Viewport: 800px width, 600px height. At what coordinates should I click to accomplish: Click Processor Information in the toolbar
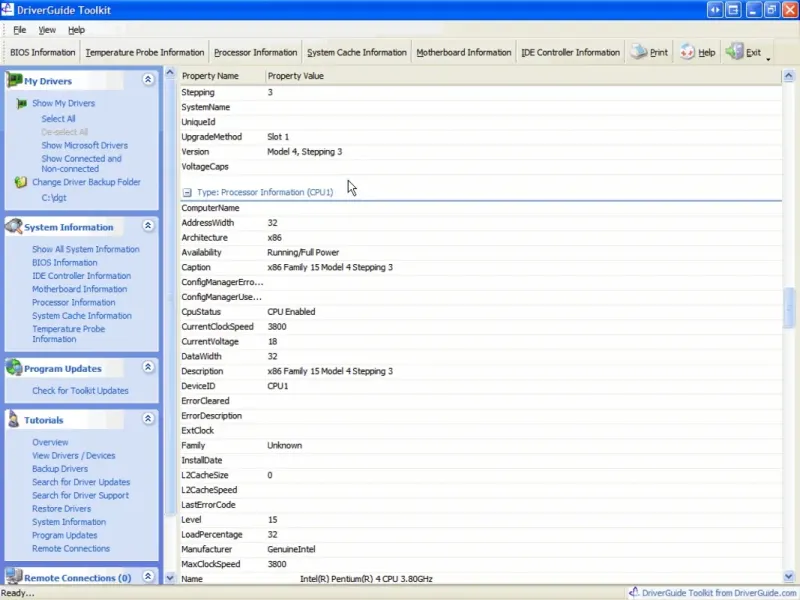[255, 52]
